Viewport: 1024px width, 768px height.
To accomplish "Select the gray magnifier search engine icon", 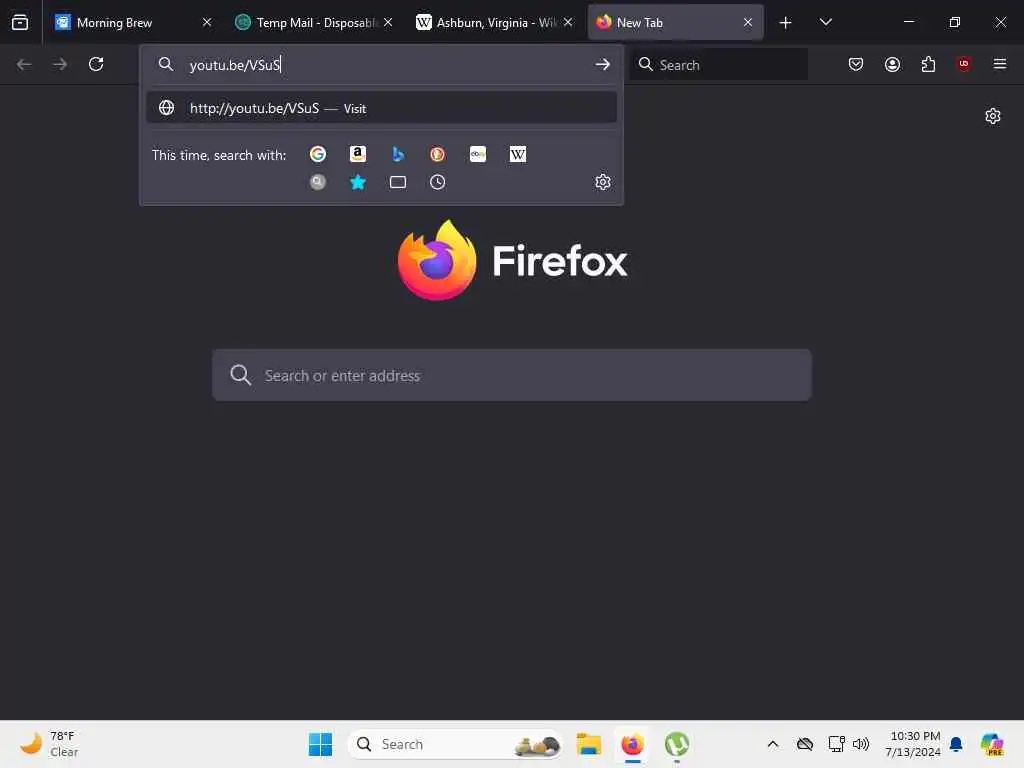I will (318, 182).
